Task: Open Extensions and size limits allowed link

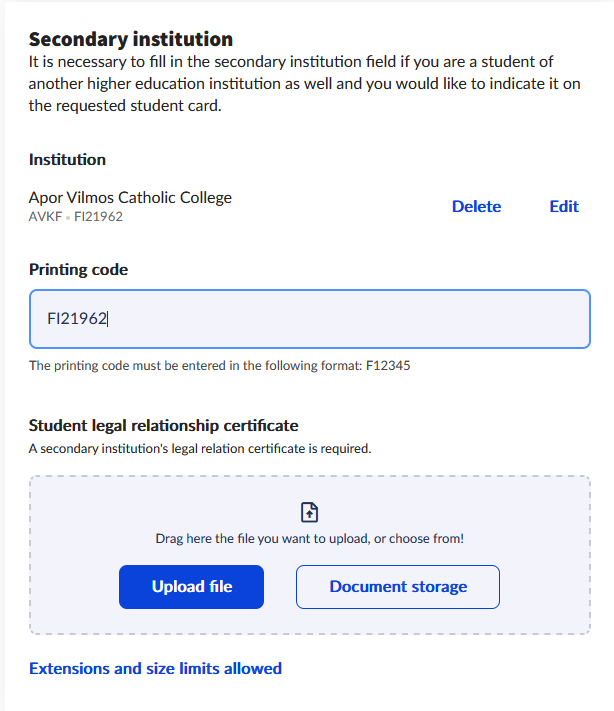Action: [155, 669]
